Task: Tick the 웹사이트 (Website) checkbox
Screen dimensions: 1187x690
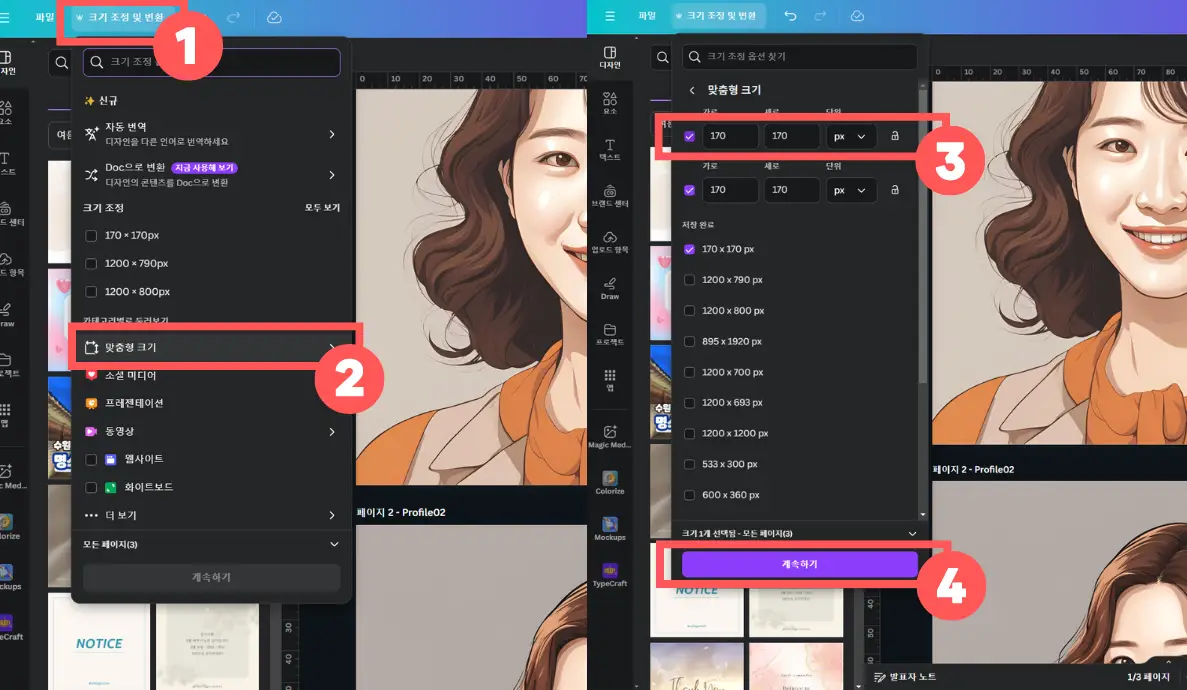Action: point(91,459)
